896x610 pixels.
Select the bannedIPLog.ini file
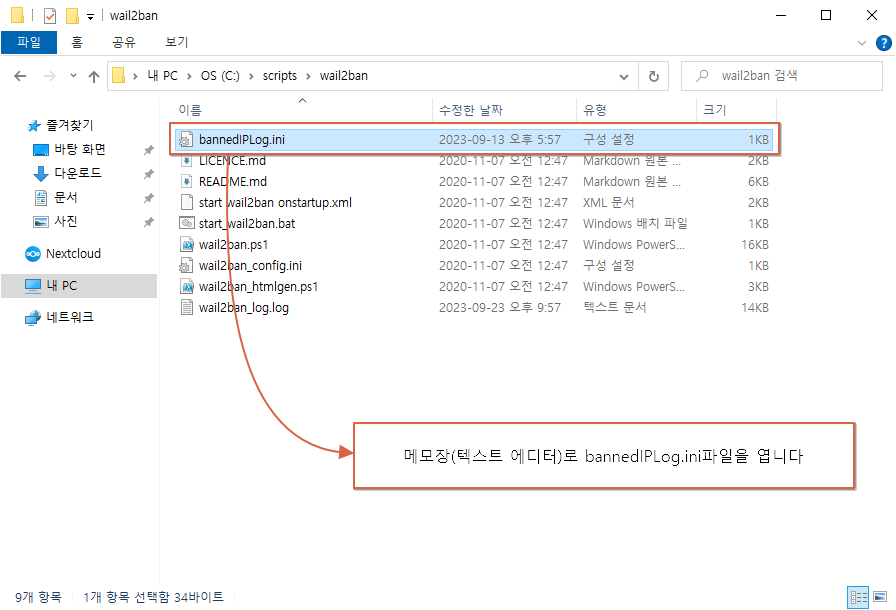coord(474,139)
